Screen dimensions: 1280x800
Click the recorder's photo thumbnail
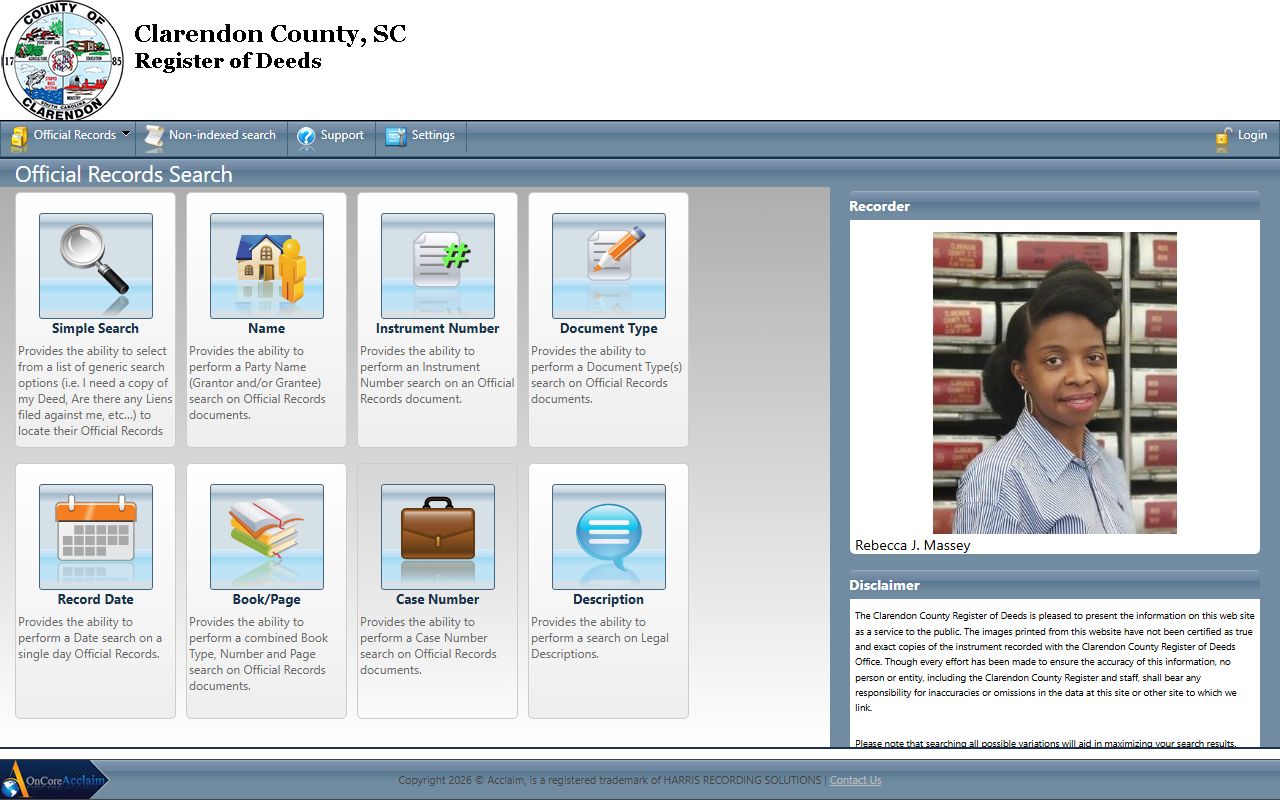(x=1055, y=383)
